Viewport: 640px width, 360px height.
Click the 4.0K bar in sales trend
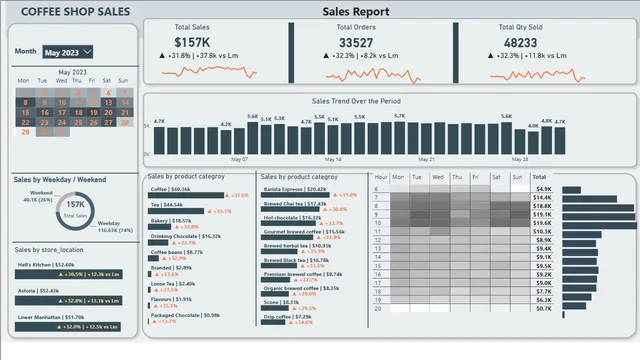533,143
